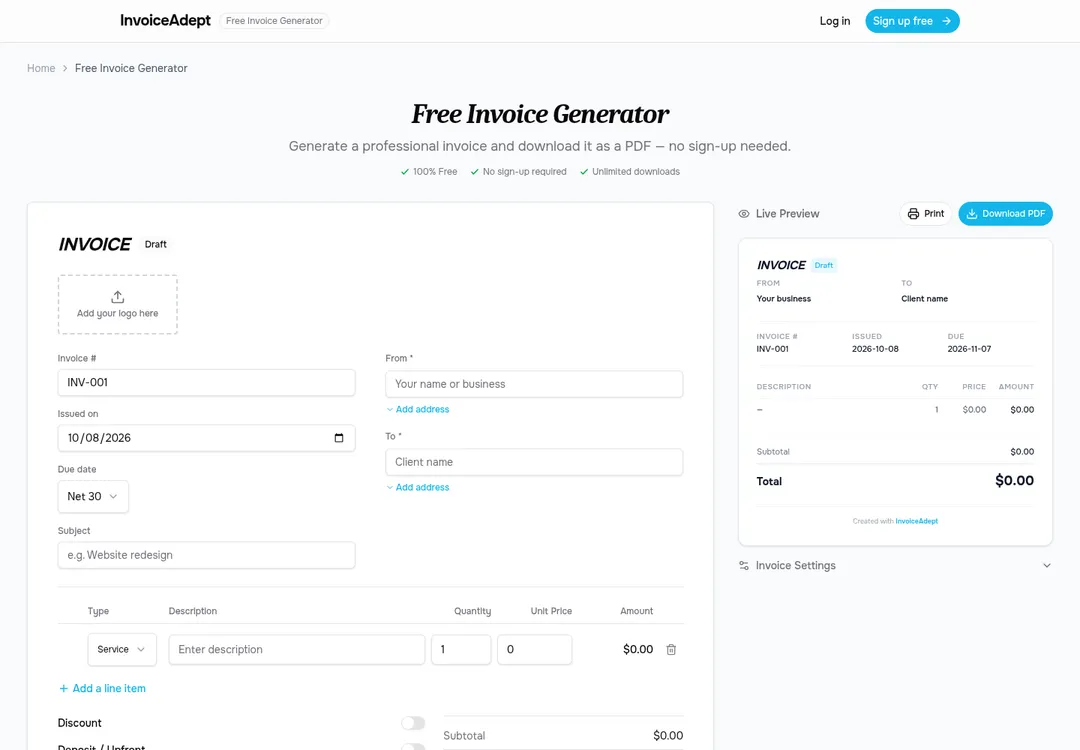Focus the Issued on date field
Viewport: 1080px width, 750px height.
point(207,438)
